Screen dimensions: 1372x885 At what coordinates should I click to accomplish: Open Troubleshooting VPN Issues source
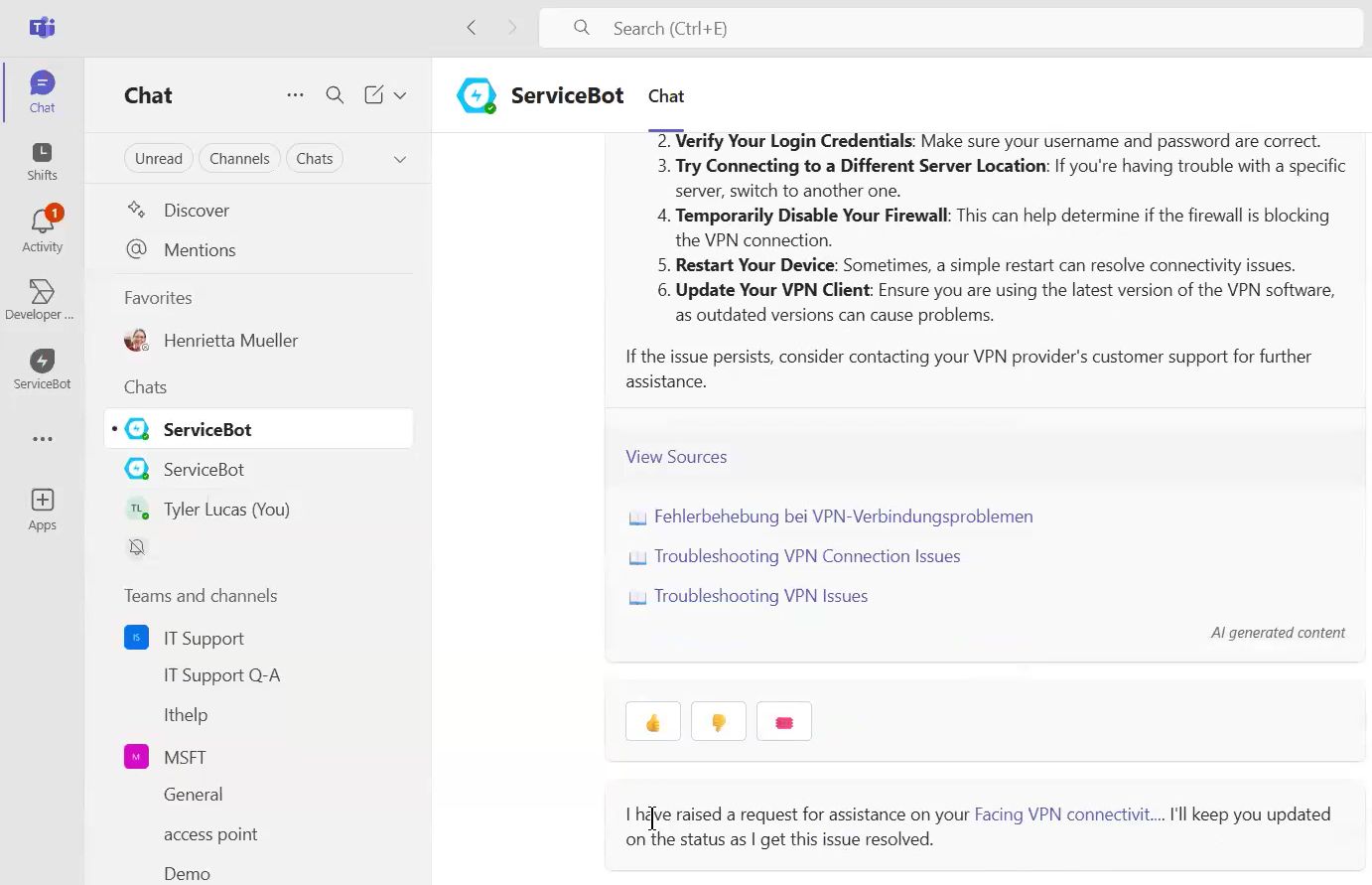point(760,596)
